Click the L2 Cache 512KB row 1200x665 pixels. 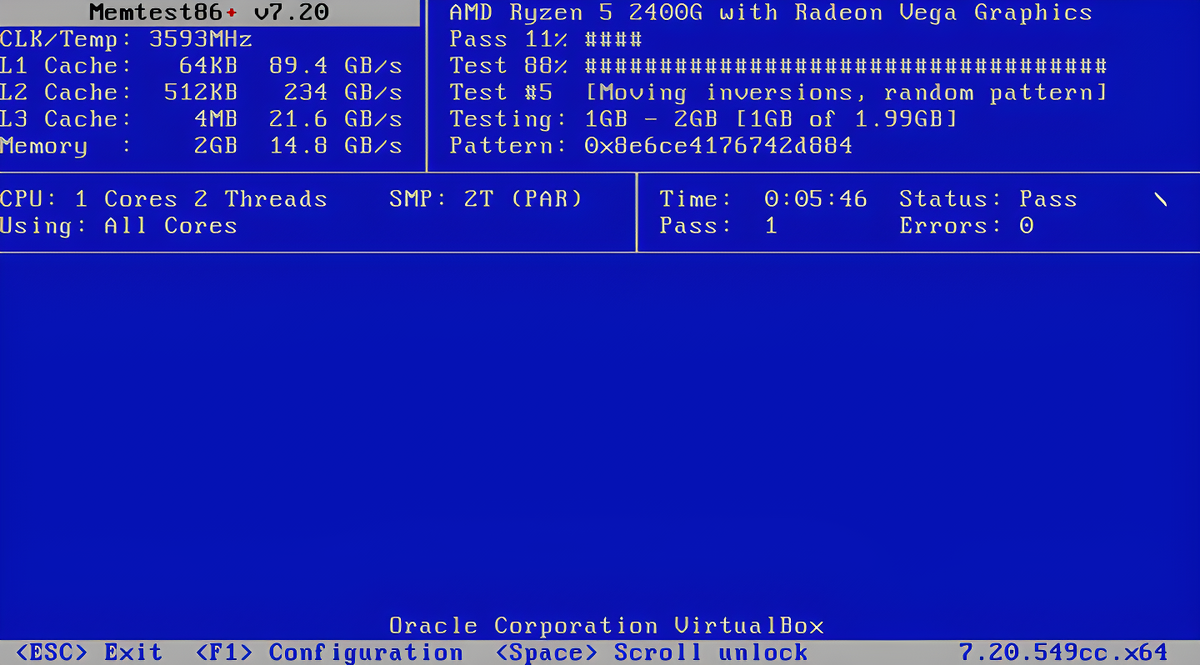click(x=201, y=93)
